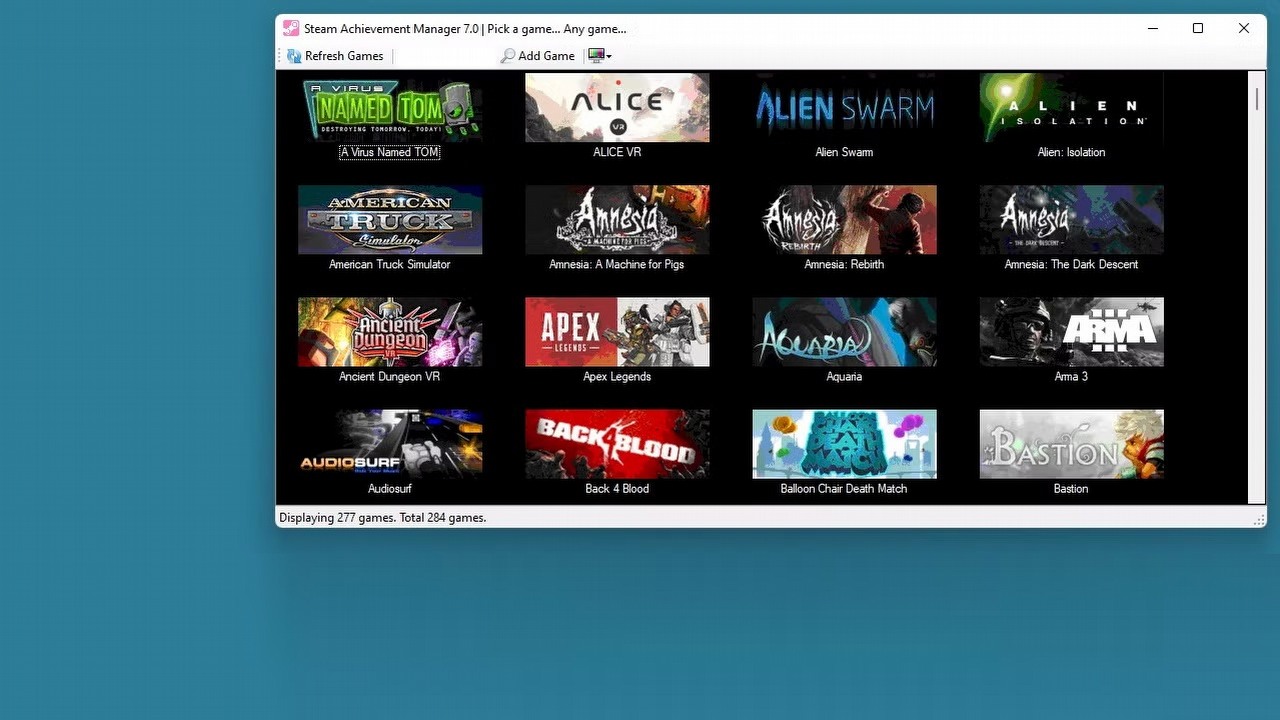Choose the Amnesia: Rebirth game icon
Screen dimensions: 1280x720
pyautogui.click(x=844, y=220)
